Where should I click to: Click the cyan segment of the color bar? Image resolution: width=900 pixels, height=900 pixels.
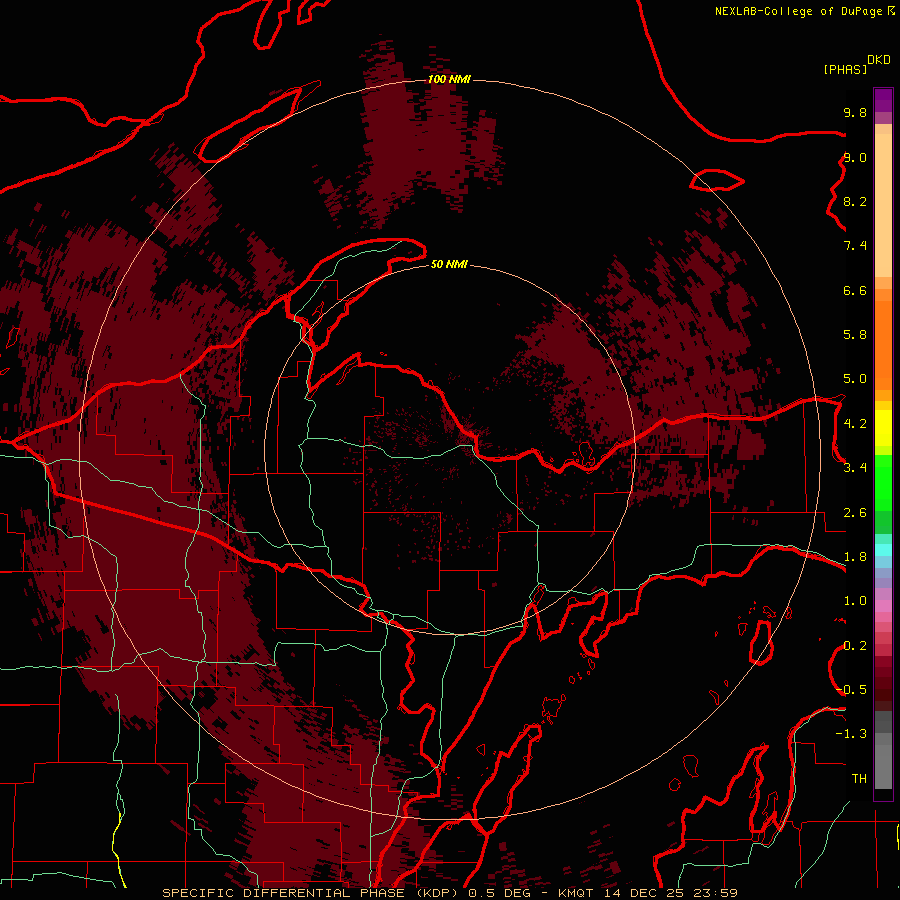tap(883, 550)
